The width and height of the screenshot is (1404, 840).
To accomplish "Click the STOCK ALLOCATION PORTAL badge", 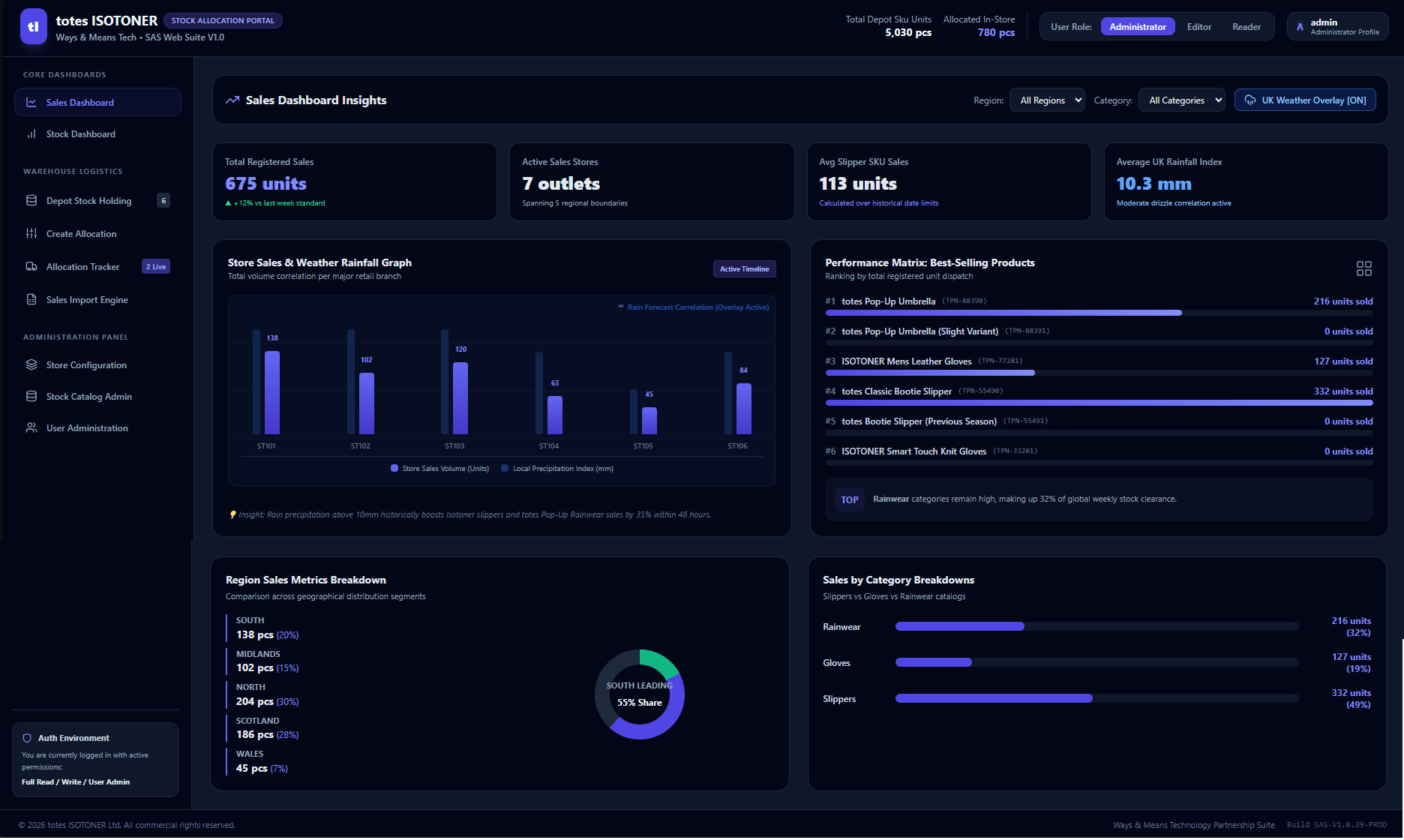I will coord(223,20).
